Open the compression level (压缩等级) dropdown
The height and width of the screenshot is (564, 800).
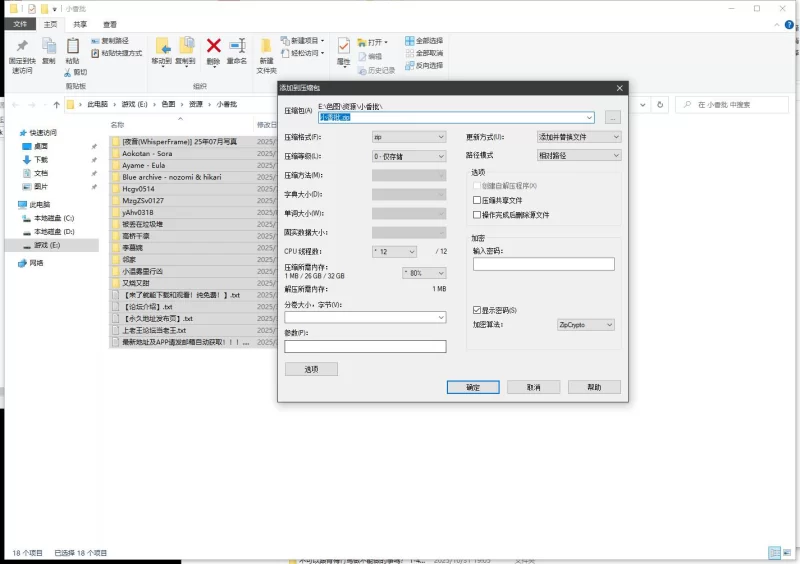(x=408, y=156)
